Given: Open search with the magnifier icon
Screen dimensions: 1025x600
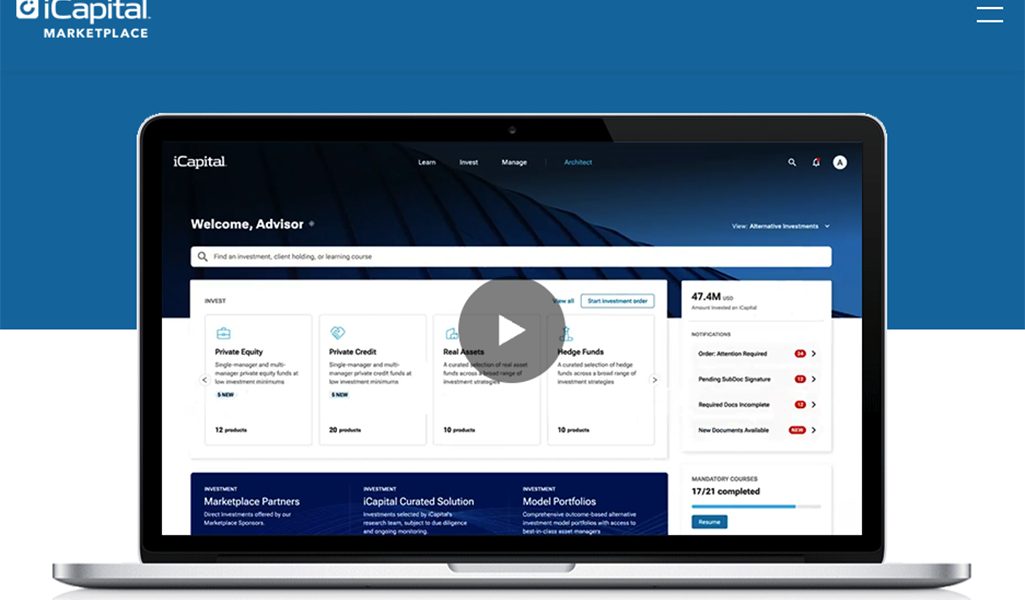Looking at the screenshot, I should [x=791, y=162].
